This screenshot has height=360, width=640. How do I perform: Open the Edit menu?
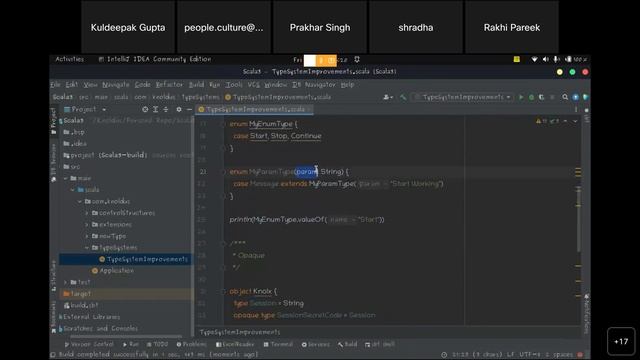(71, 85)
